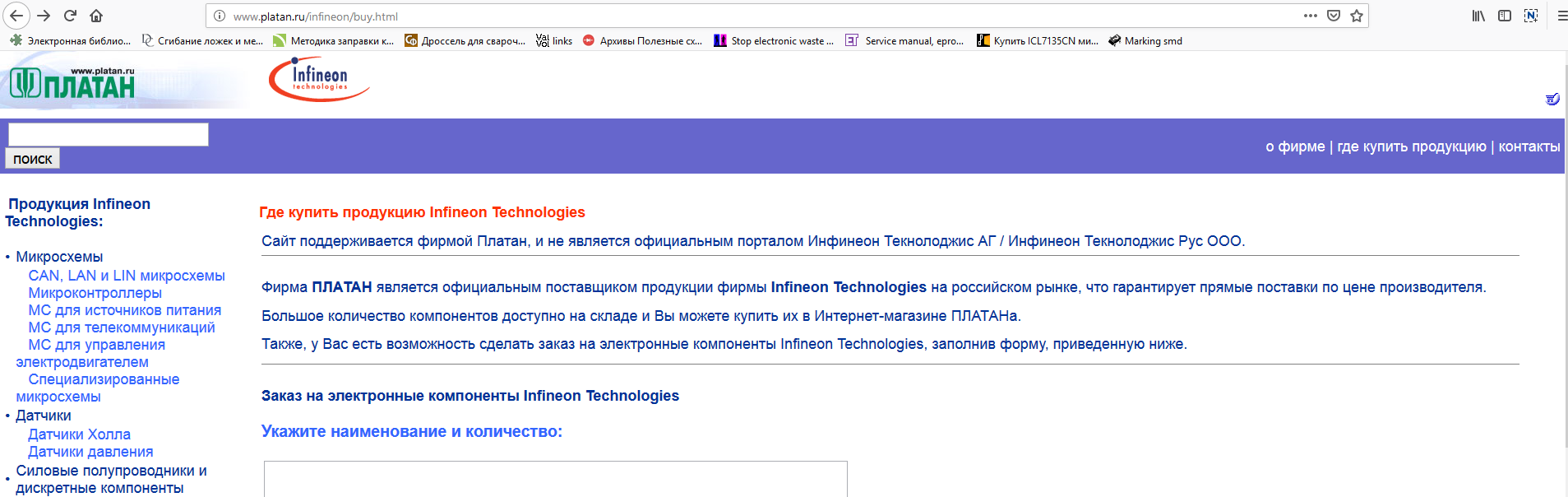Open 'Методика заправки к...' bookmark
1568x497 pixels.
tap(334, 40)
